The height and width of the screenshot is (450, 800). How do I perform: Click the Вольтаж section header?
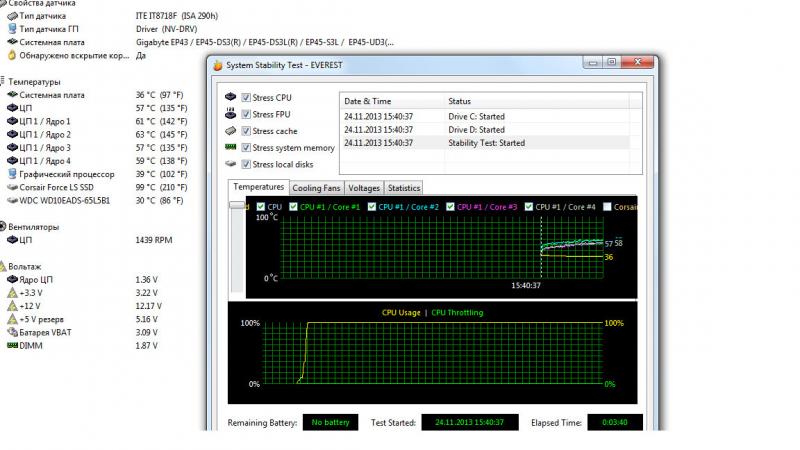(x=24, y=266)
